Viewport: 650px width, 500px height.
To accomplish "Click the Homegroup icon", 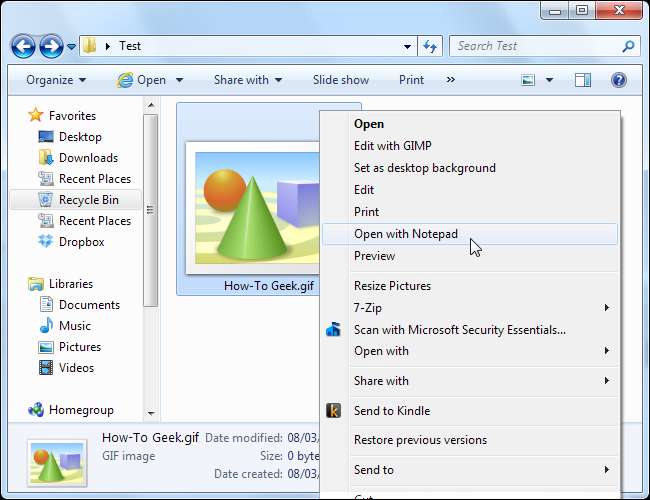I will pyautogui.click(x=36, y=410).
